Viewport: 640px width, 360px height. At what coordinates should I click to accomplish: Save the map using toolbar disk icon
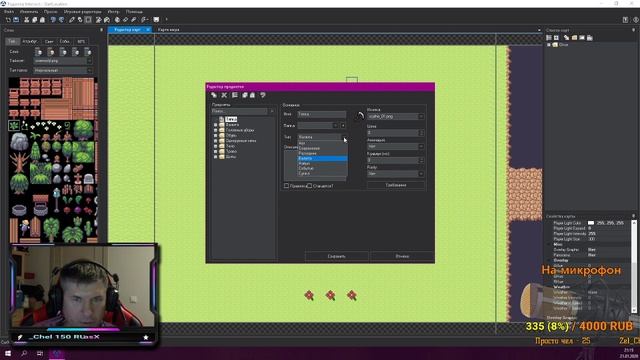[x=16, y=20]
